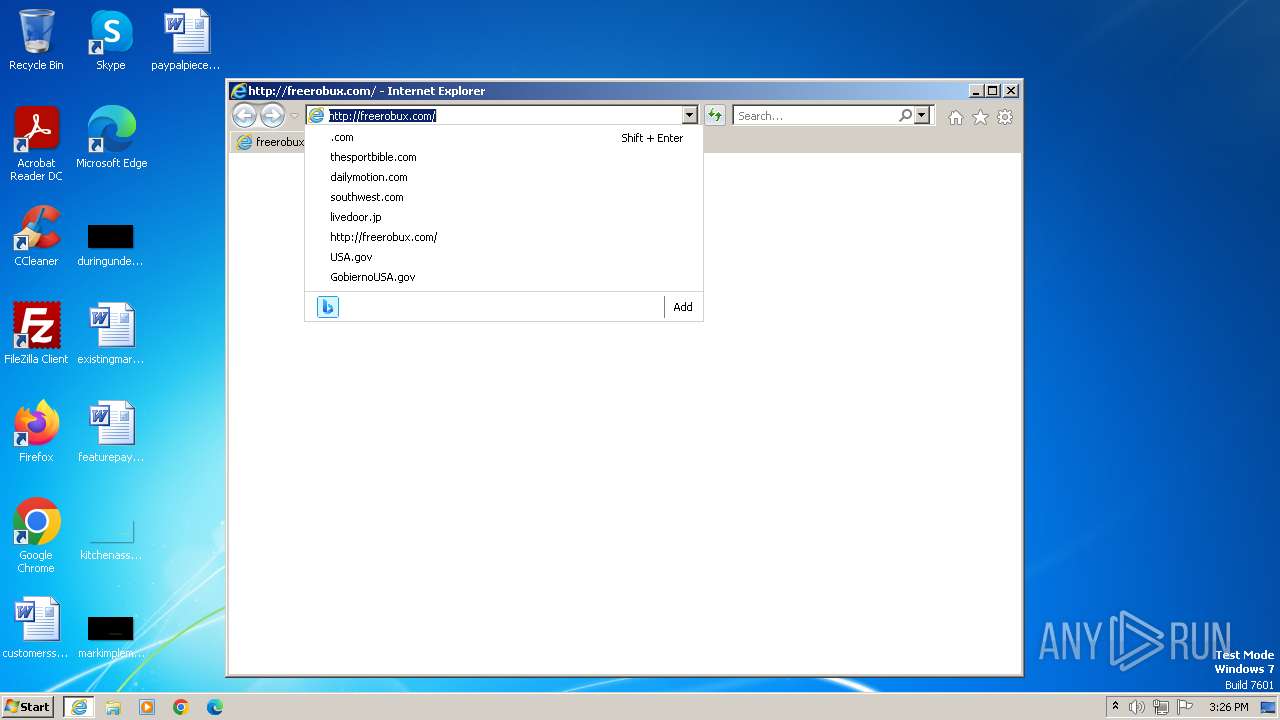Open the customerss Word document icon
The width and height of the screenshot is (1280, 720).
coord(36,628)
